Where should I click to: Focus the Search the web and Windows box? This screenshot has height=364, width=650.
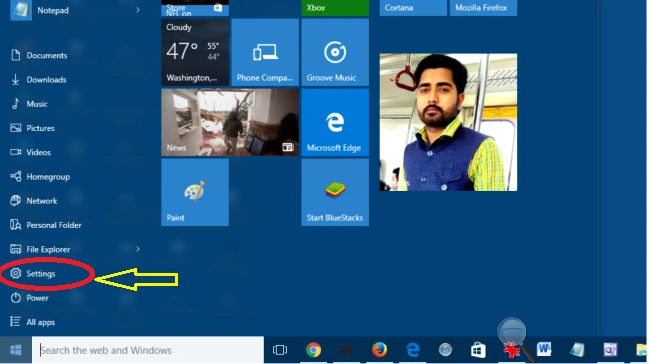[148, 350]
